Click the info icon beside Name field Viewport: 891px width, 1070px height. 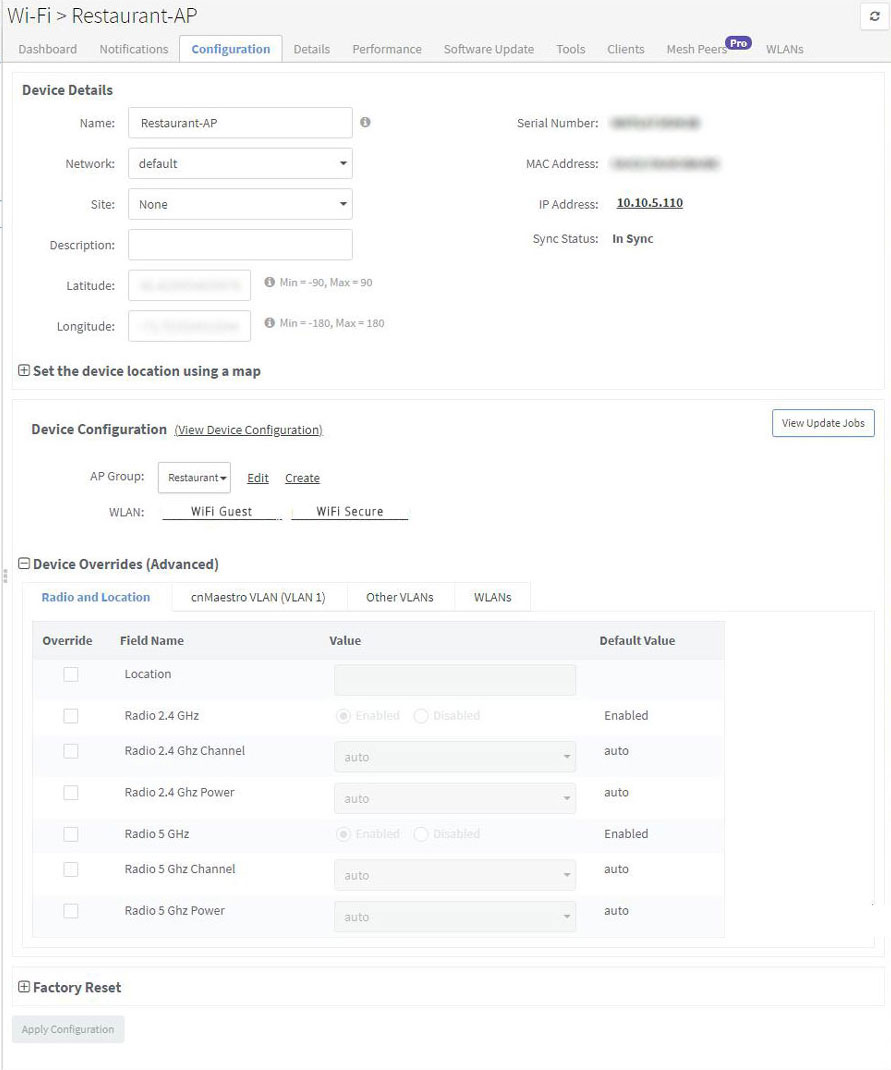coord(366,122)
